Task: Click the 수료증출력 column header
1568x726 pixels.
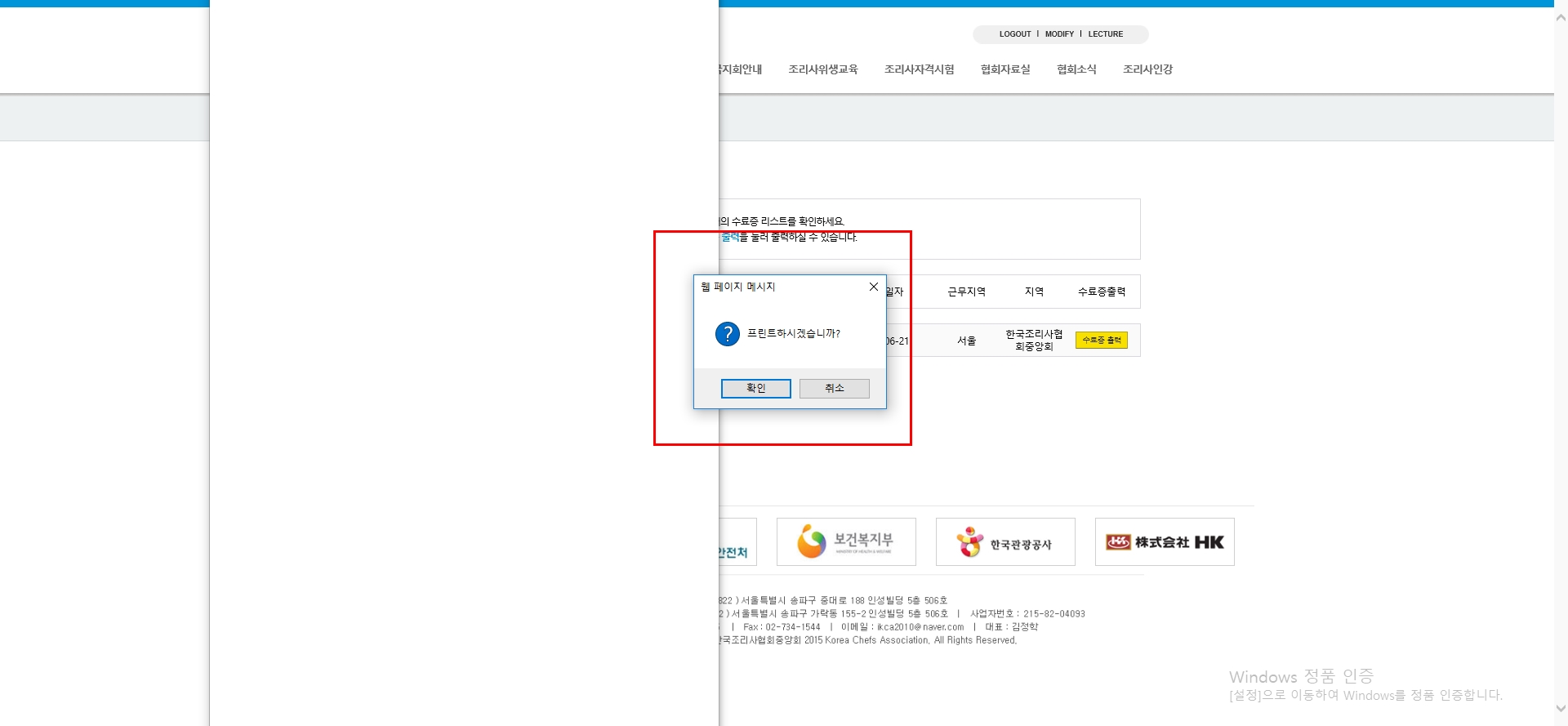Action: pos(1101,292)
